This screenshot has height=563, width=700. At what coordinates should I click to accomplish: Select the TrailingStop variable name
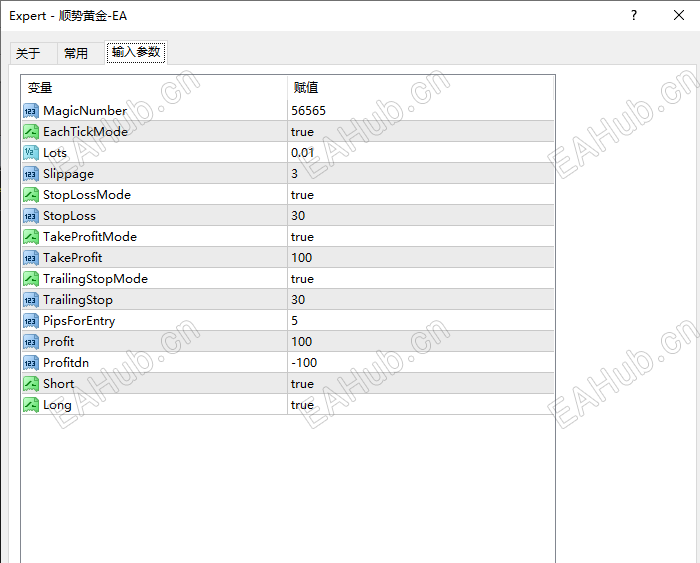(x=78, y=300)
